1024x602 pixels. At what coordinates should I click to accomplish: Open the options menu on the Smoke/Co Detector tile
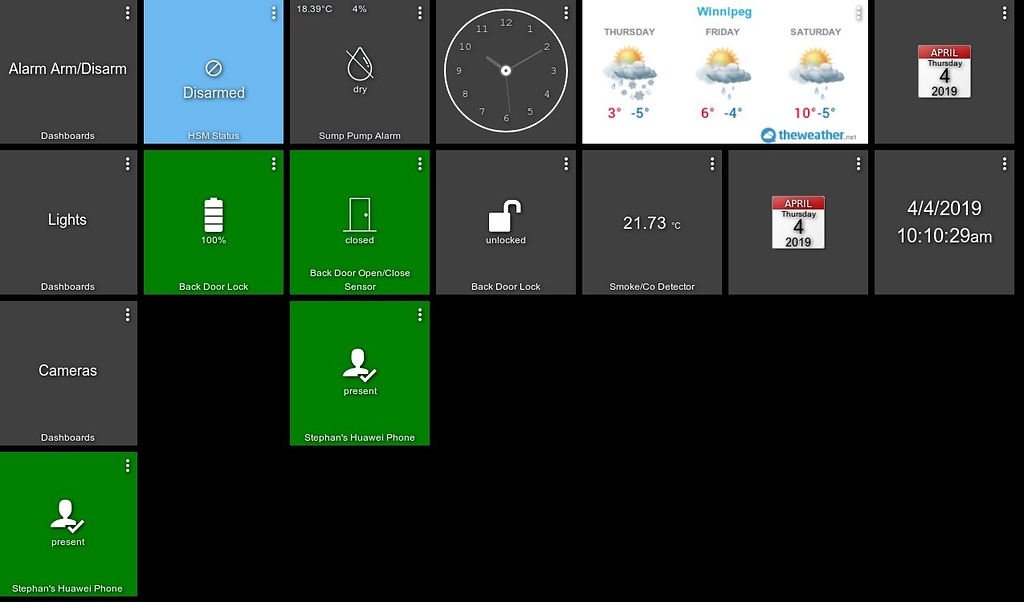coord(712,163)
